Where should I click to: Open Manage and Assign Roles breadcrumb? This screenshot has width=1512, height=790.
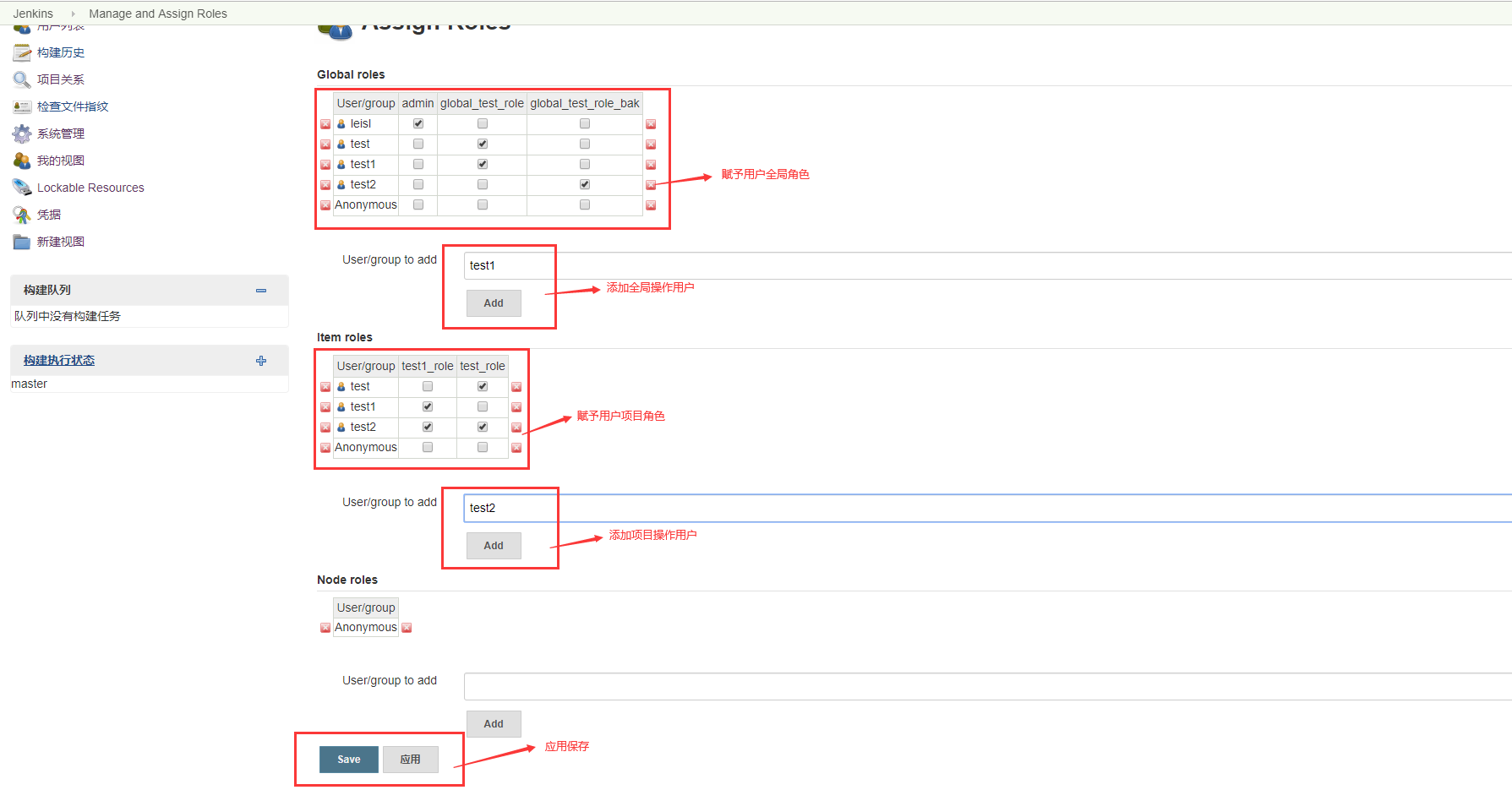pyautogui.click(x=158, y=14)
